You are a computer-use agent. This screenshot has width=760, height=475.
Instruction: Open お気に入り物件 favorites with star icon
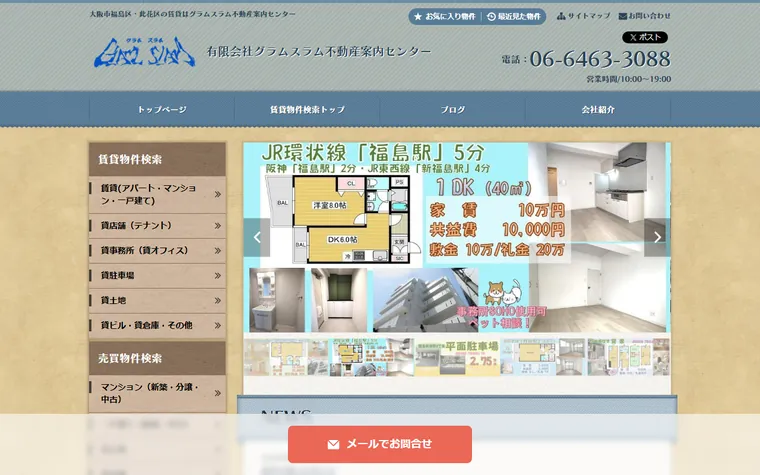point(445,16)
